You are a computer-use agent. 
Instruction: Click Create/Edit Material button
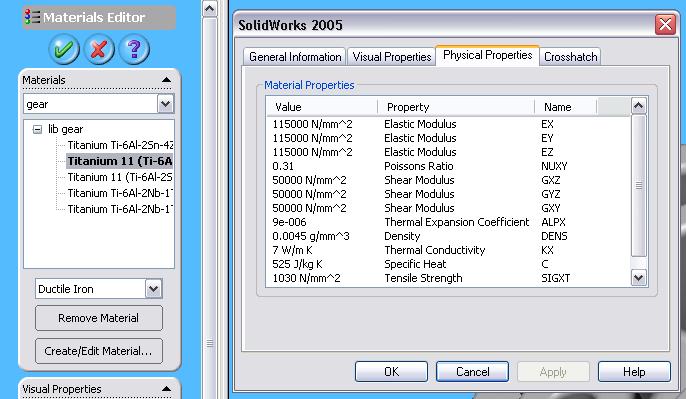pyautogui.click(x=99, y=351)
